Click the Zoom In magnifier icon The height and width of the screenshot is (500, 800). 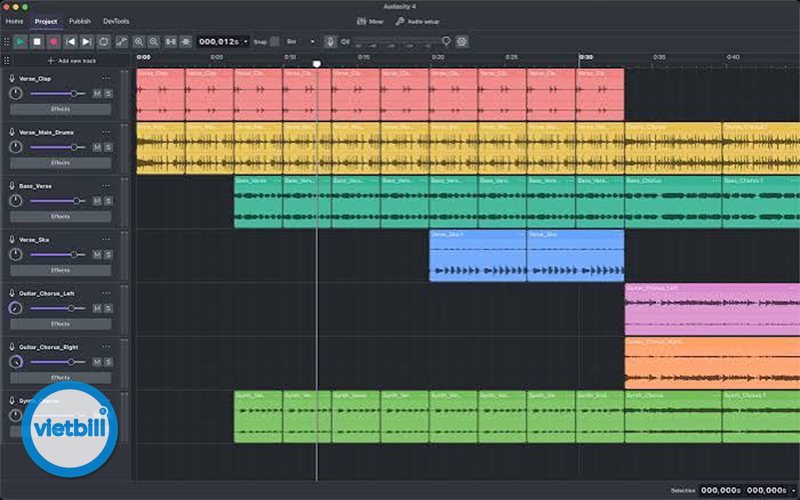pos(138,42)
